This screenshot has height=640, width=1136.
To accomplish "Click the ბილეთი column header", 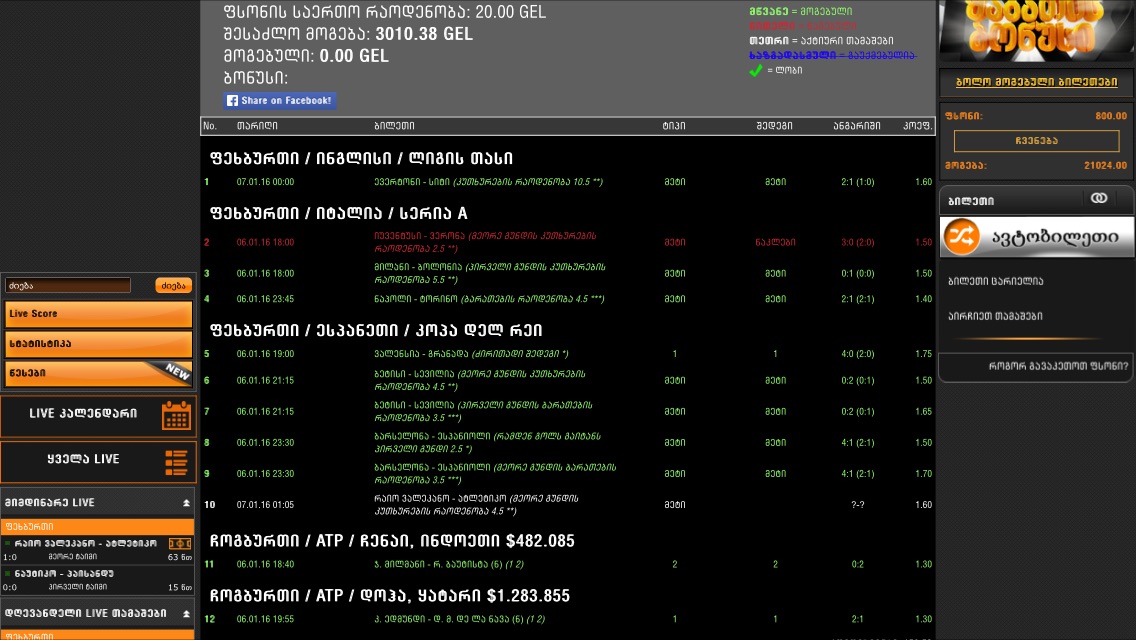I will pos(394,126).
